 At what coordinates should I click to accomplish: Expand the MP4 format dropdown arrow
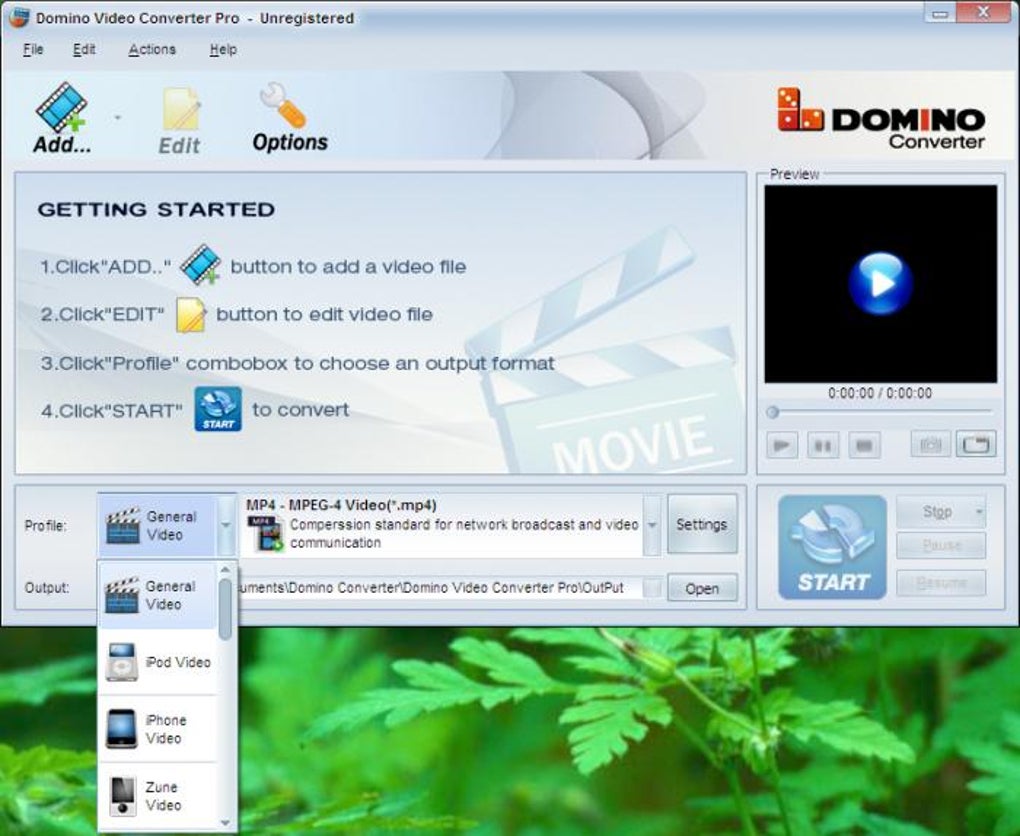pos(652,525)
